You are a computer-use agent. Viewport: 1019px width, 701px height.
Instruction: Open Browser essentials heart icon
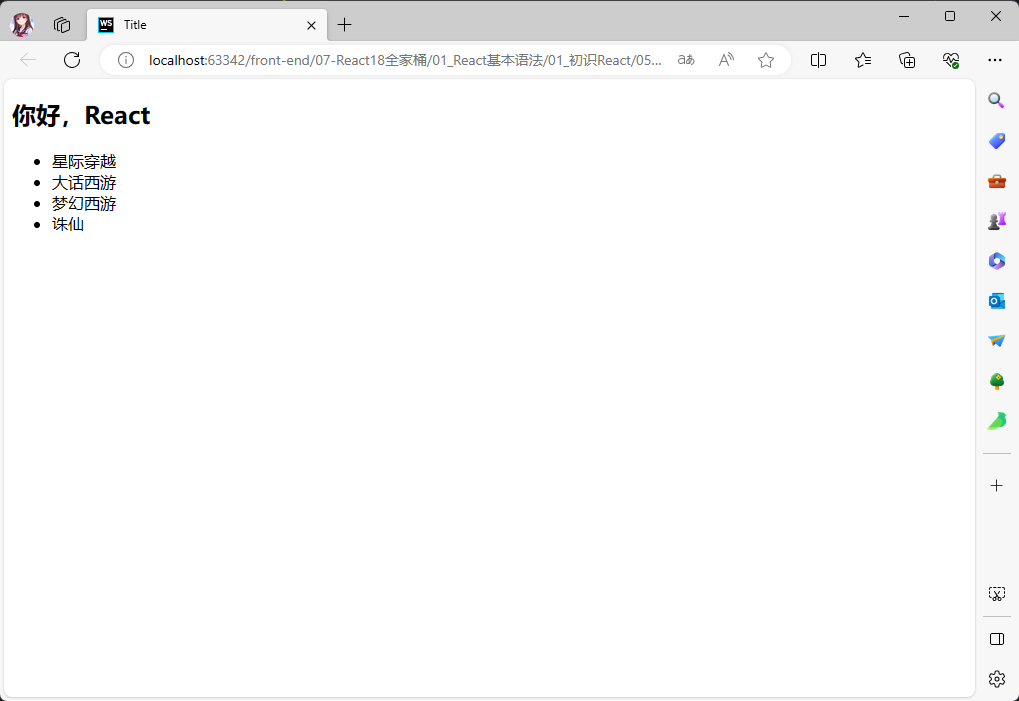[951, 60]
